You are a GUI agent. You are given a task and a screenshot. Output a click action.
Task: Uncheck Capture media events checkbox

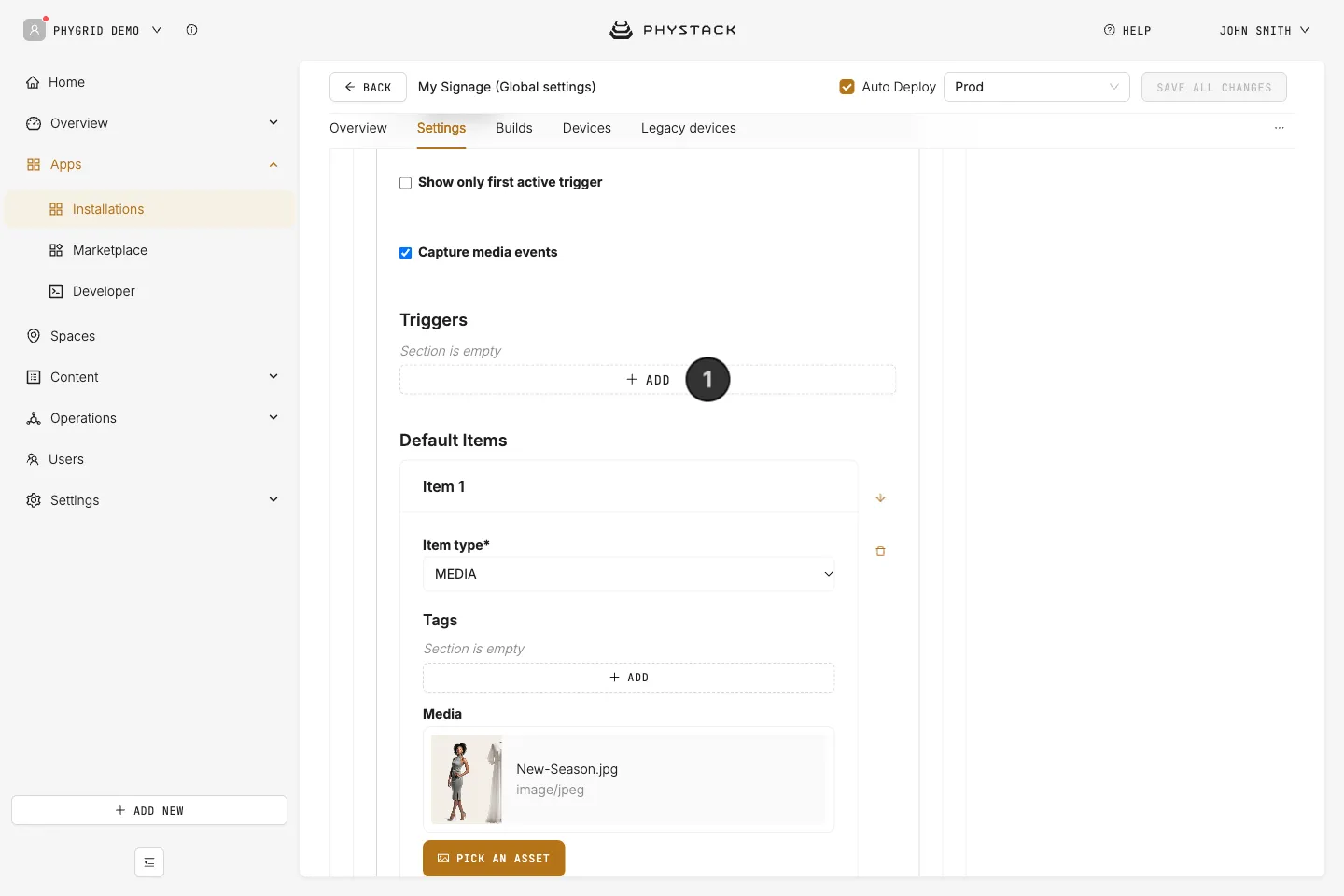(x=405, y=253)
